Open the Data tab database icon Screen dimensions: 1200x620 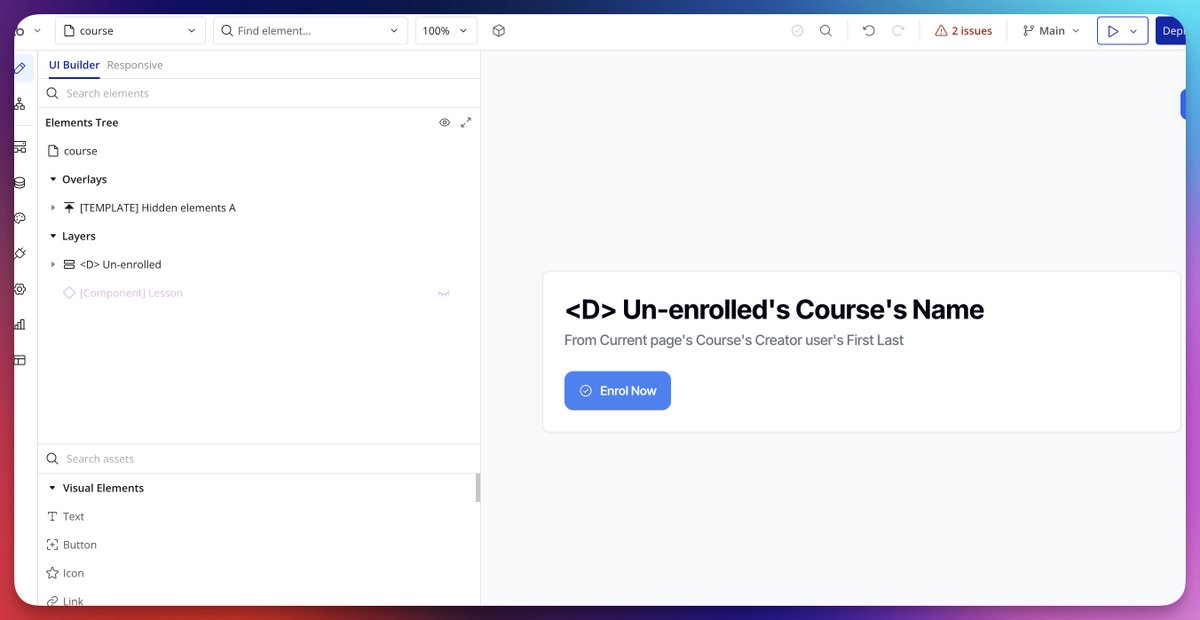pyautogui.click(x=20, y=183)
